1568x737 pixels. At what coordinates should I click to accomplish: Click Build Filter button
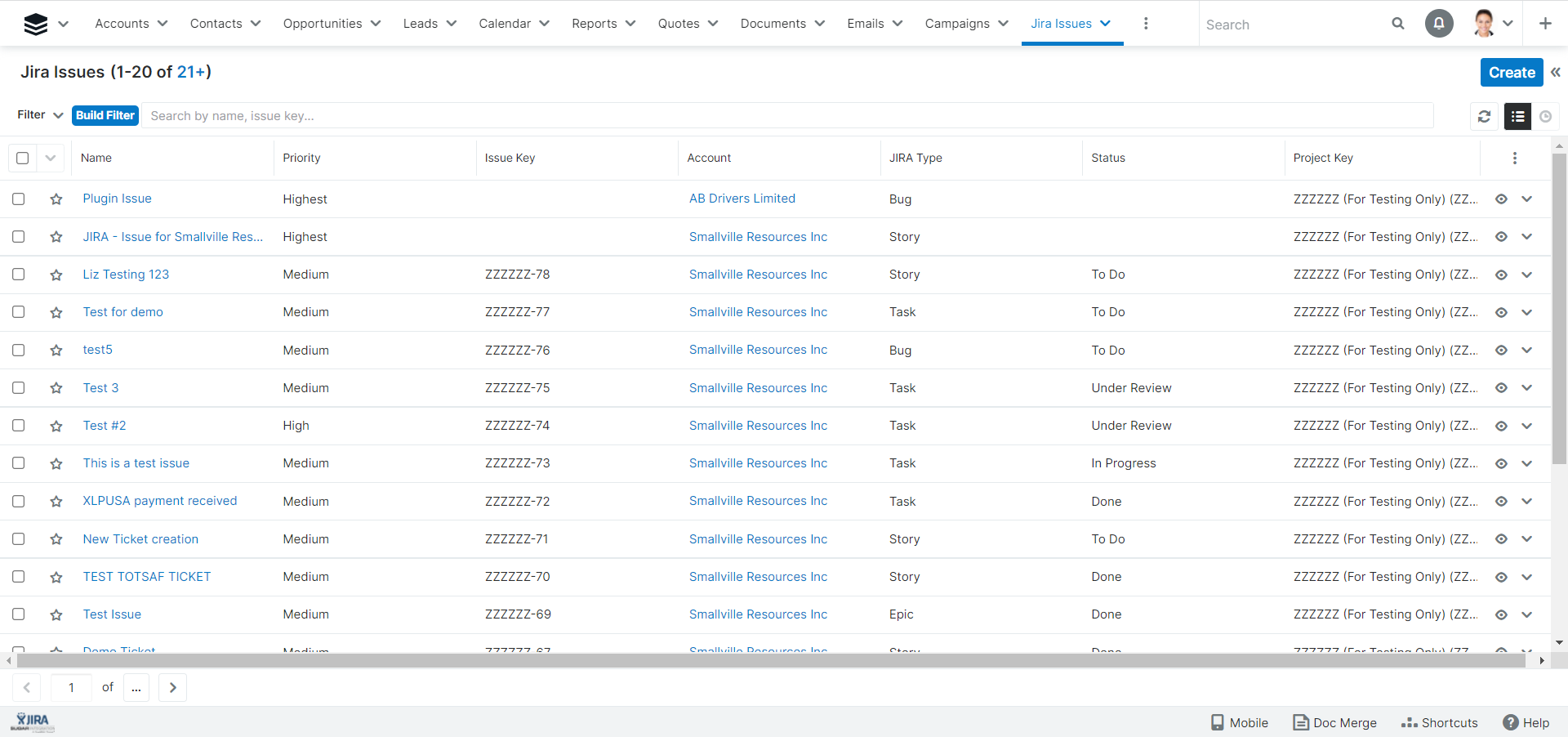(105, 115)
